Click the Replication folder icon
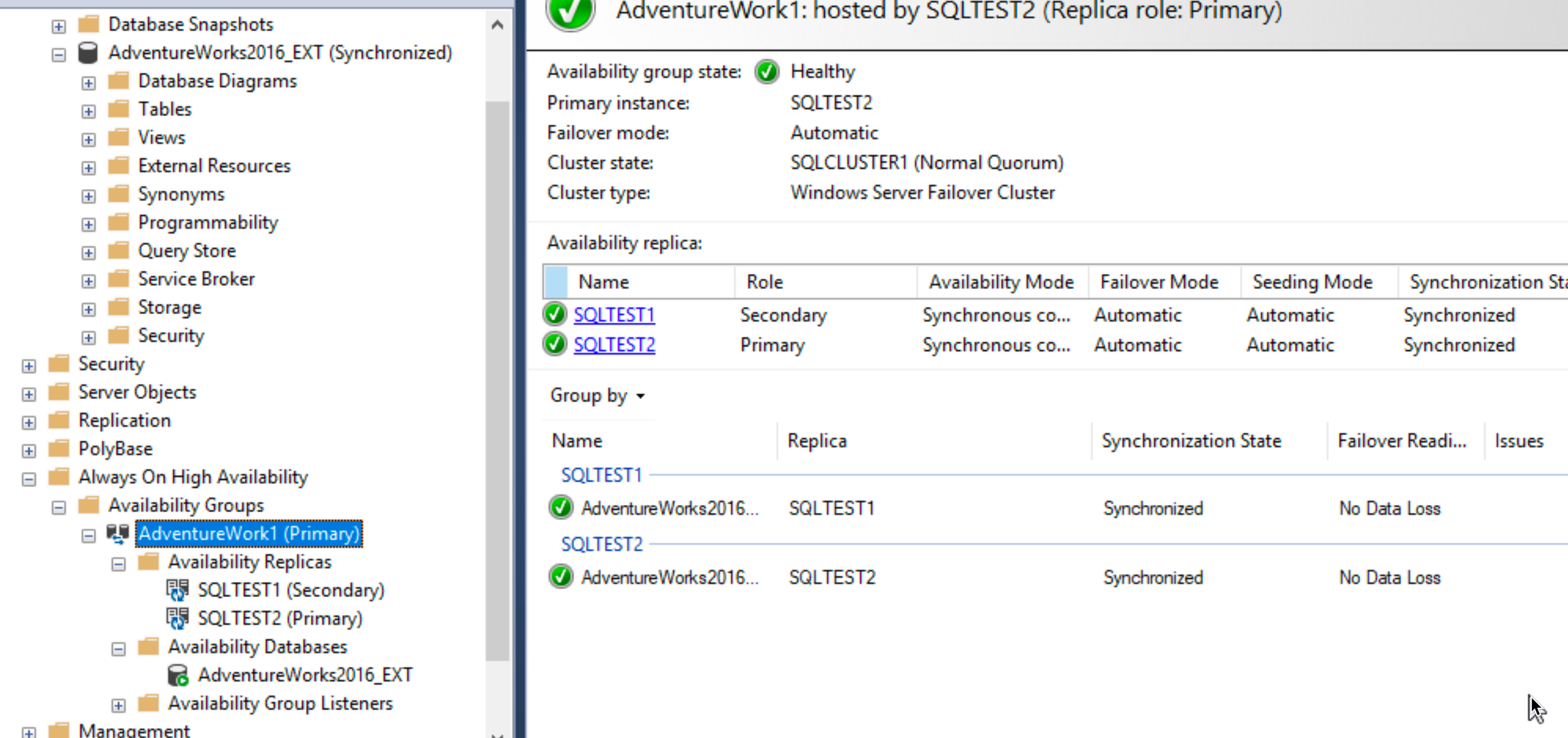The image size is (1568, 738). click(x=58, y=420)
